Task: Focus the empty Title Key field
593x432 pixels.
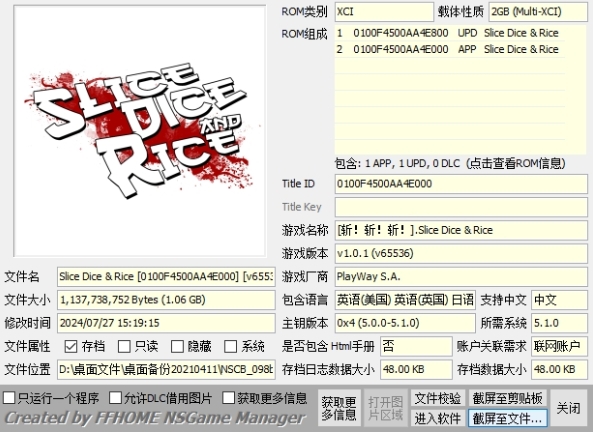Action: [x=461, y=207]
